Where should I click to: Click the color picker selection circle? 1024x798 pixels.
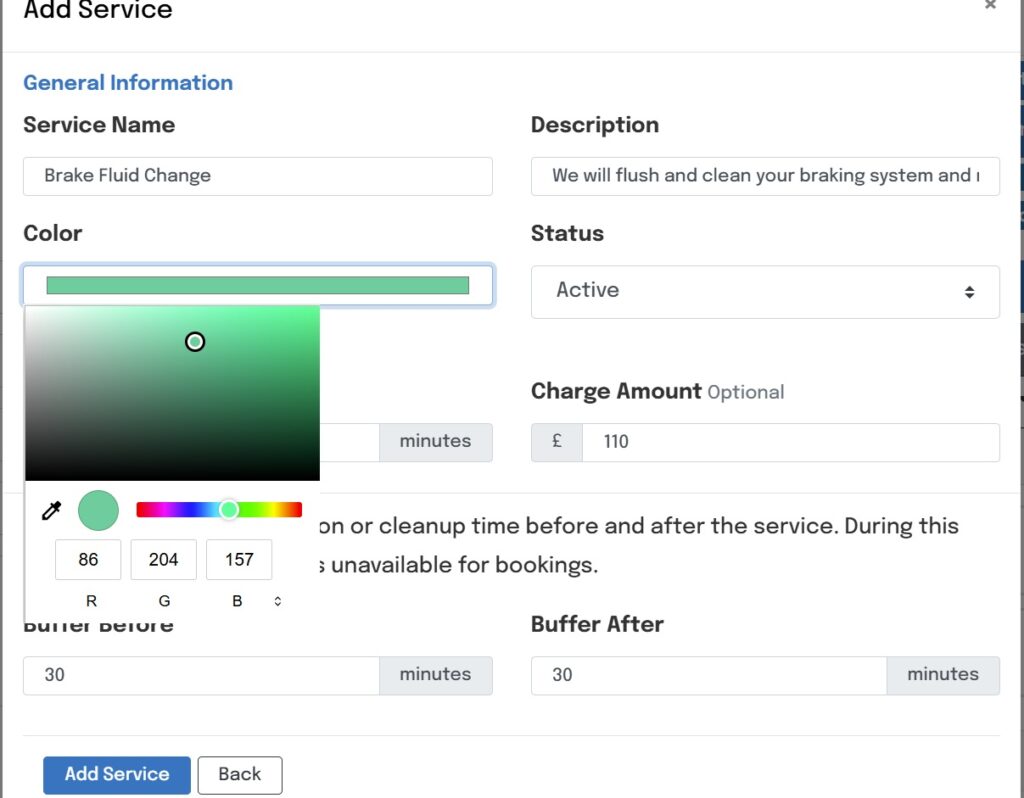coord(195,342)
